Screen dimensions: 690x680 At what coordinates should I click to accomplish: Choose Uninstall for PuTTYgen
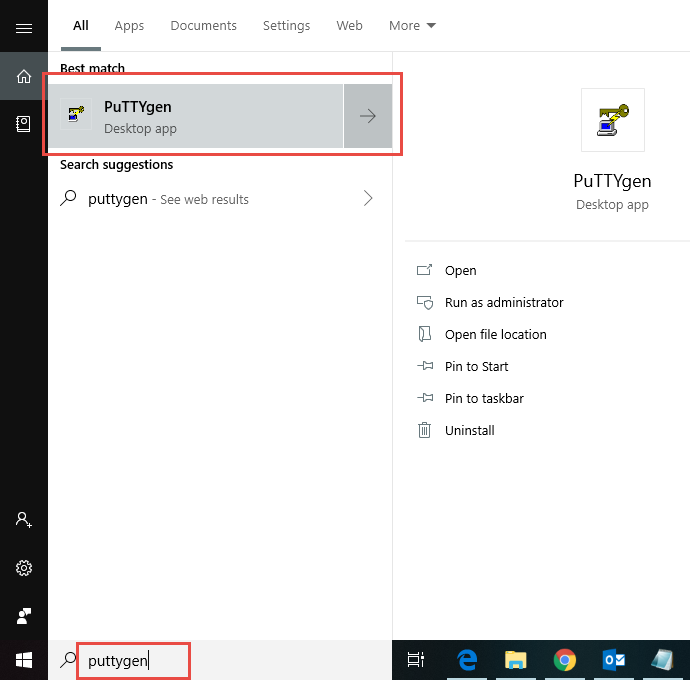pyautogui.click(x=470, y=430)
